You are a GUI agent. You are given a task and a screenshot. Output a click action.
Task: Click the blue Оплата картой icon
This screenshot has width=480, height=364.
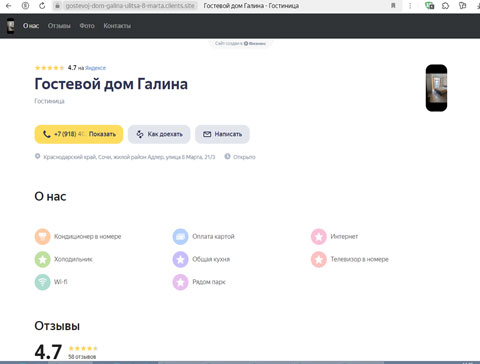(x=180, y=237)
